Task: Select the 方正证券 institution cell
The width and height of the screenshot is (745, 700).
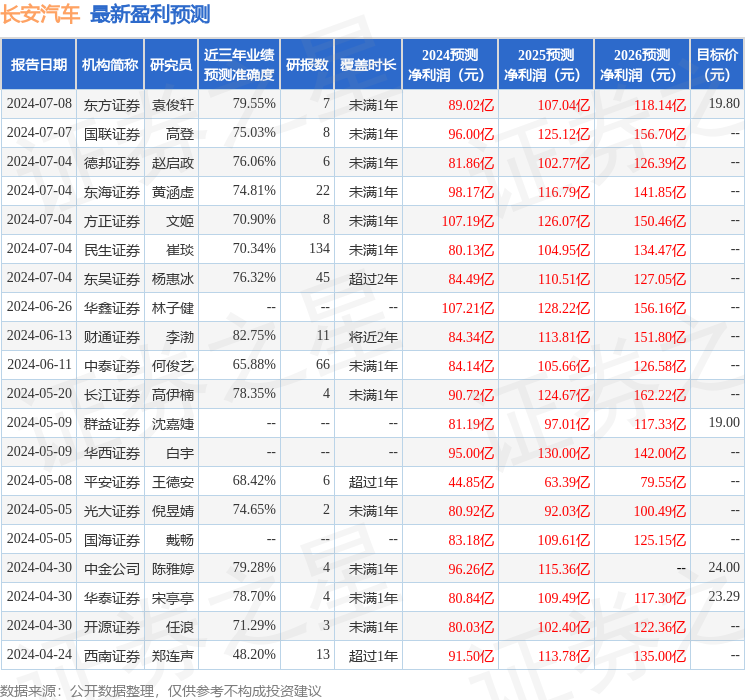Action: click(x=112, y=221)
